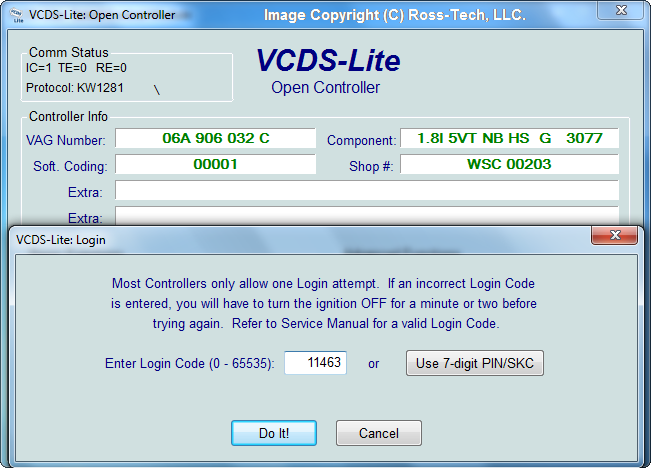Click the IC=1 TE=0 RE=0 status
This screenshot has height=468, width=651.
pyautogui.click(x=76, y=68)
